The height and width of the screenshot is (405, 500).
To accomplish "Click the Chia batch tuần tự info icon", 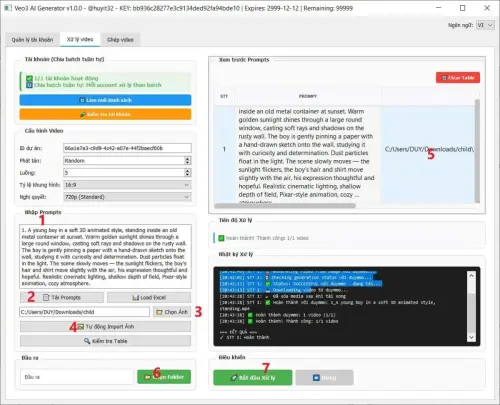I will click(x=29, y=85).
